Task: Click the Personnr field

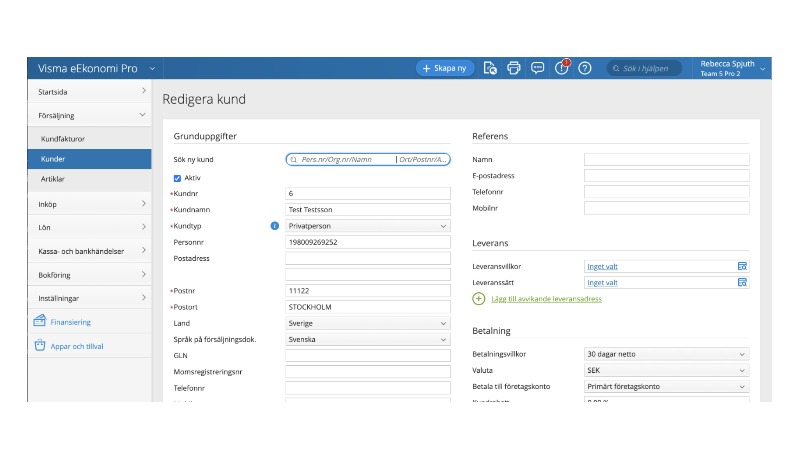Action: click(x=367, y=242)
